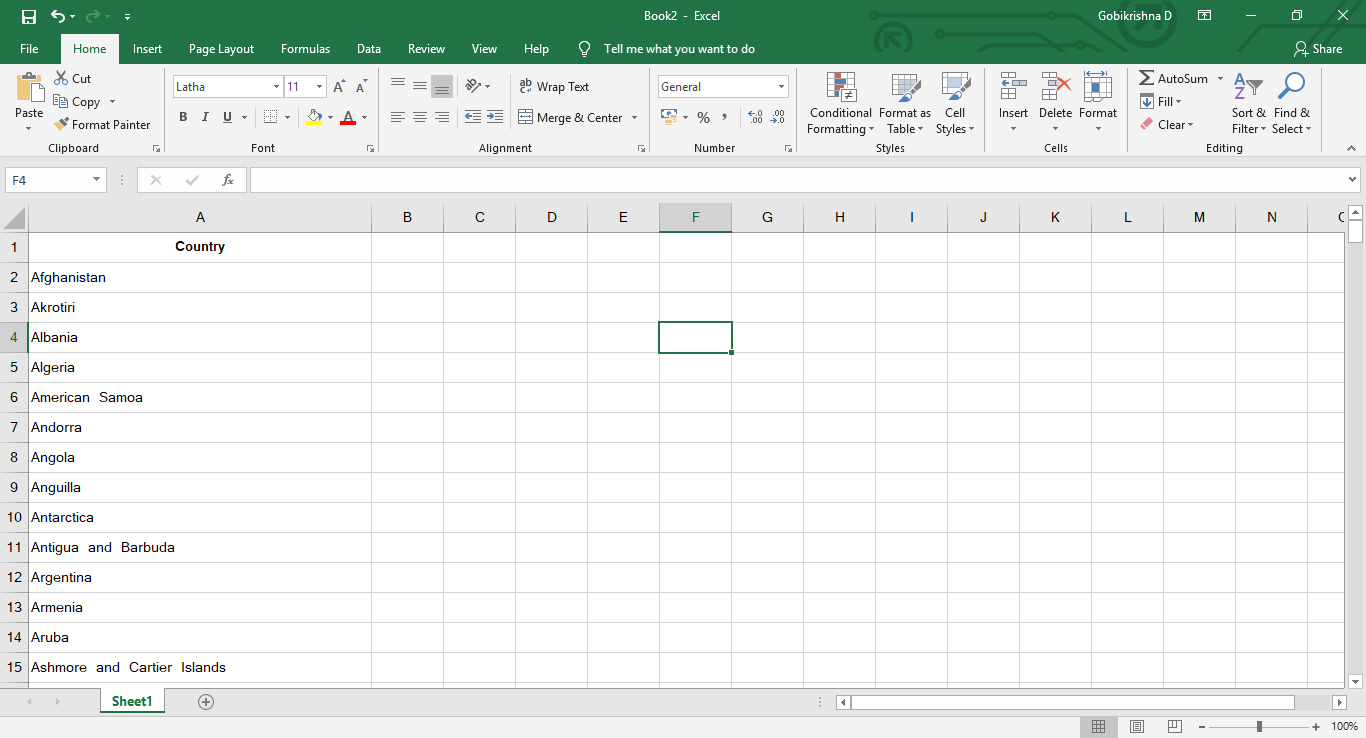
Task: Expand the AutoSum dropdown arrow
Action: coord(1220,78)
